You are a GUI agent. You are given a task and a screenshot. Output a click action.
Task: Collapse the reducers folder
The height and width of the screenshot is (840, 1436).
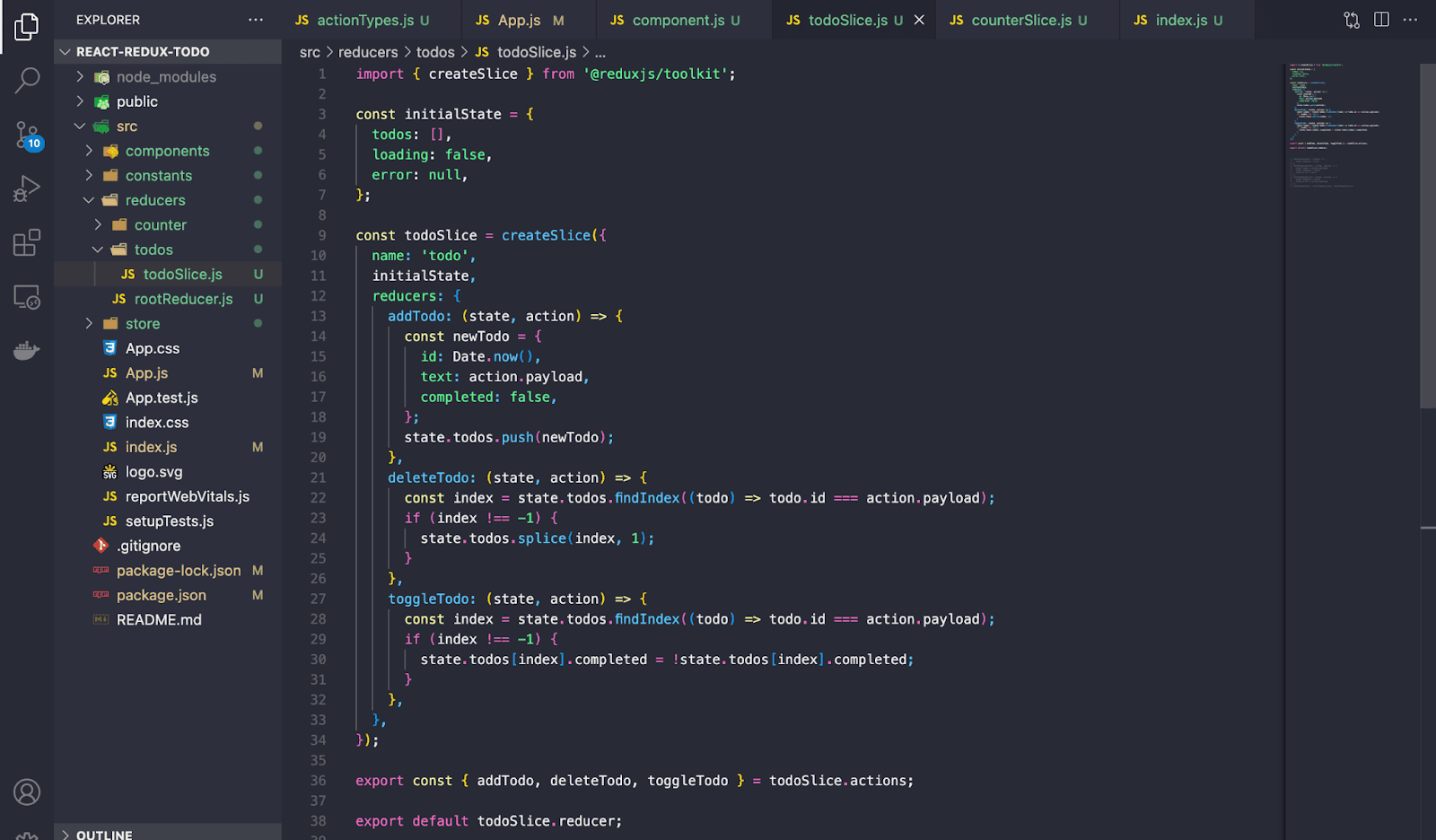click(168, 200)
